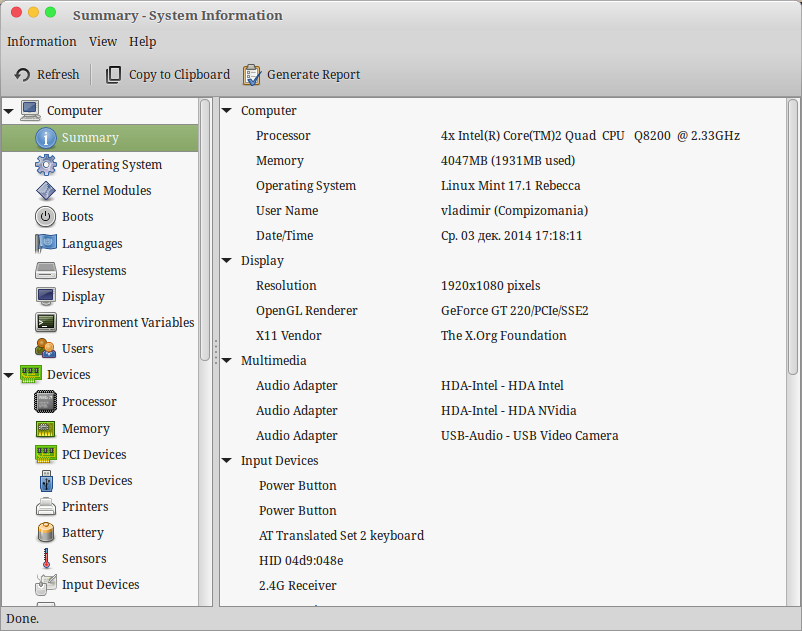Open the Users people icon
Screen dimensions: 802x631
pos(46,348)
